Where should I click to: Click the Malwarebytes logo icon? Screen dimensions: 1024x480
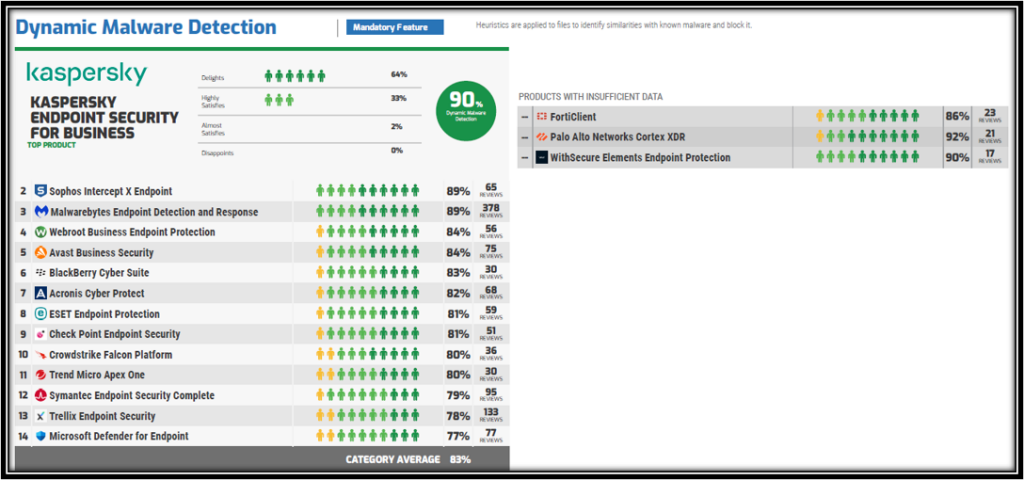(x=41, y=212)
